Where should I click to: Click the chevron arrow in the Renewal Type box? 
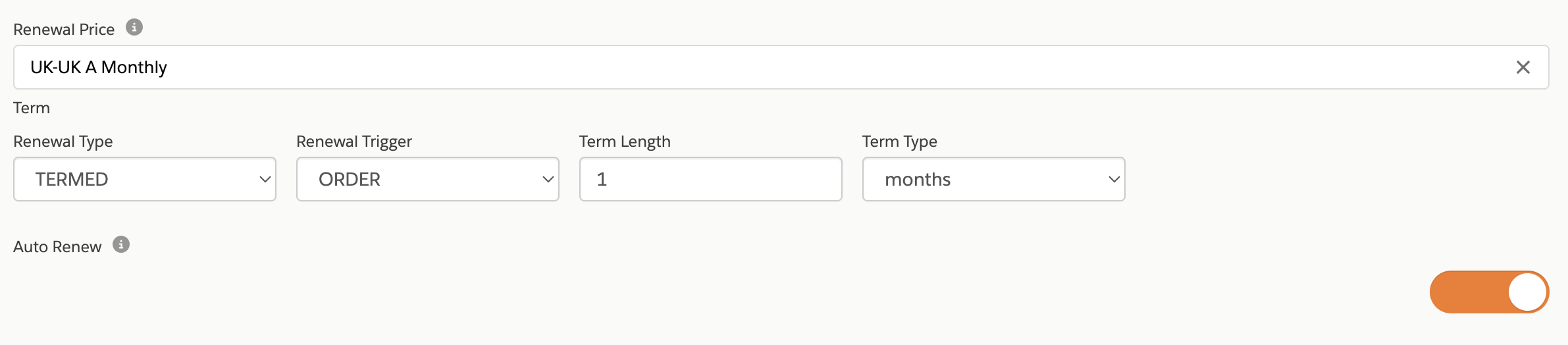click(265, 179)
